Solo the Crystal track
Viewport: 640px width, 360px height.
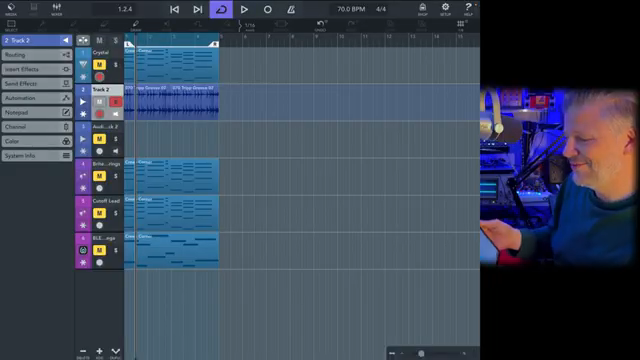[x=116, y=64]
